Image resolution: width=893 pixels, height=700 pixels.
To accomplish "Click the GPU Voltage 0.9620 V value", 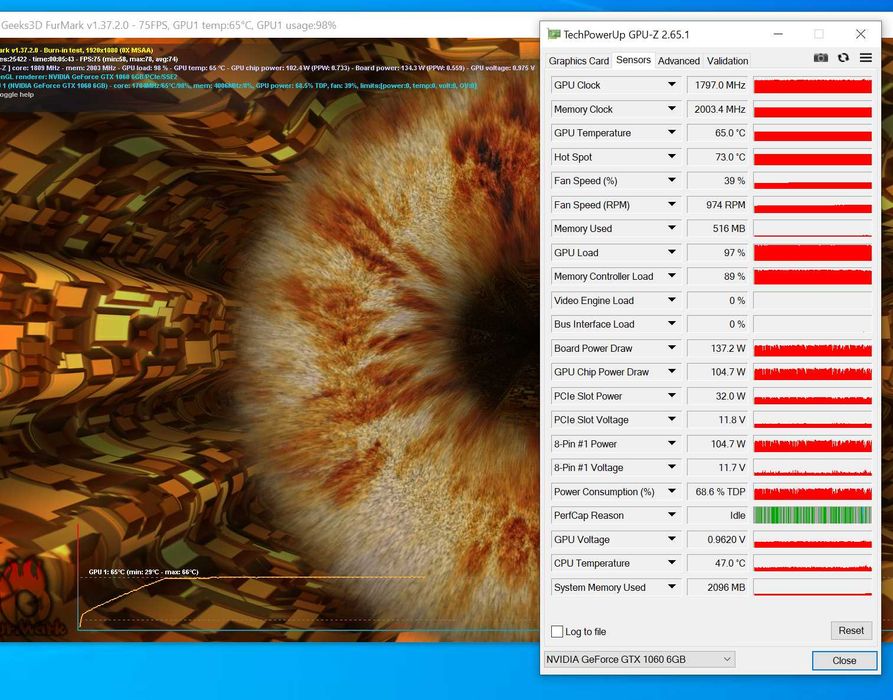I will click(718, 539).
